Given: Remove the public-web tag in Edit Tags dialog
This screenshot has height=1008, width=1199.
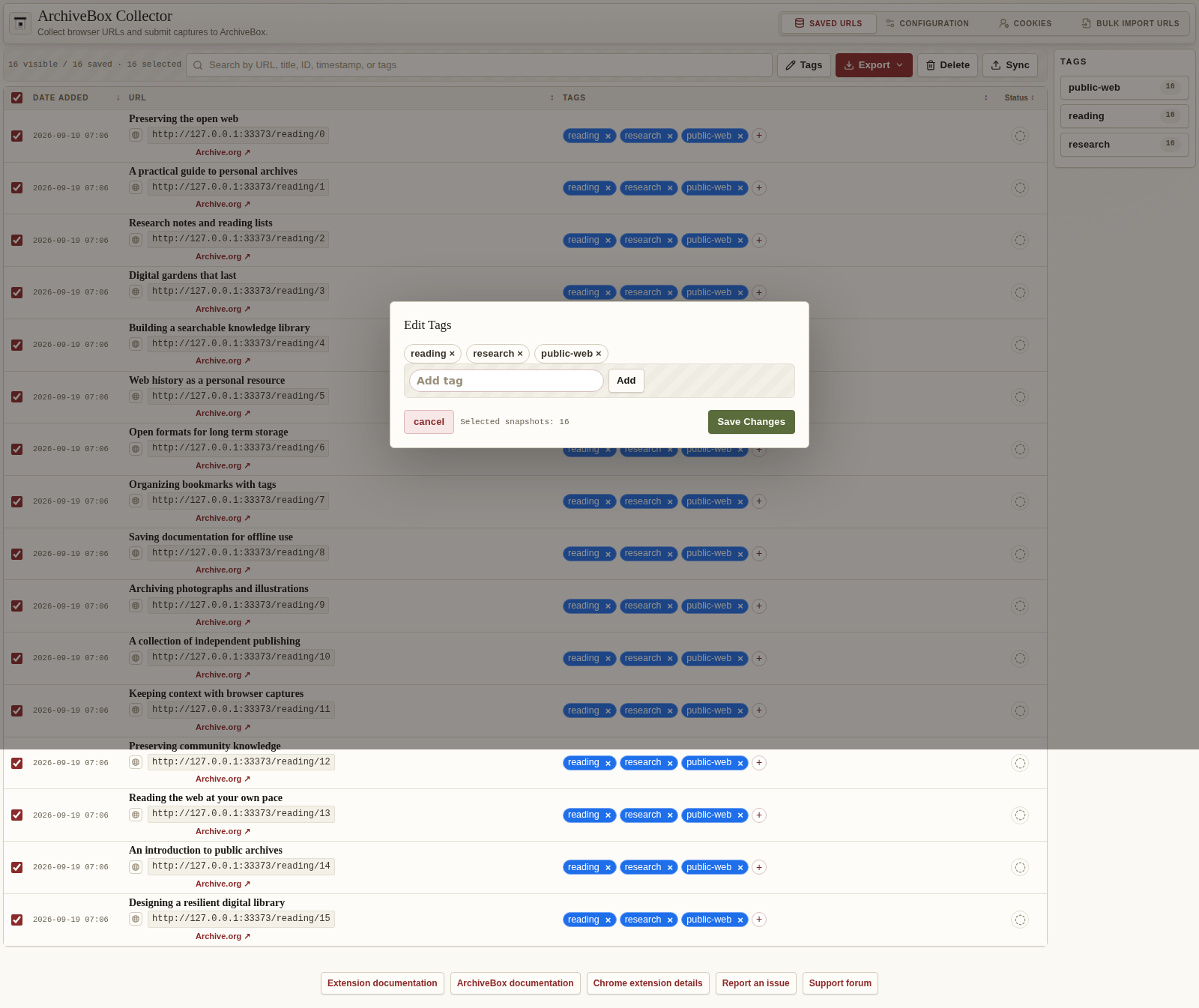Looking at the screenshot, I should pyautogui.click(x=598, y=354).
